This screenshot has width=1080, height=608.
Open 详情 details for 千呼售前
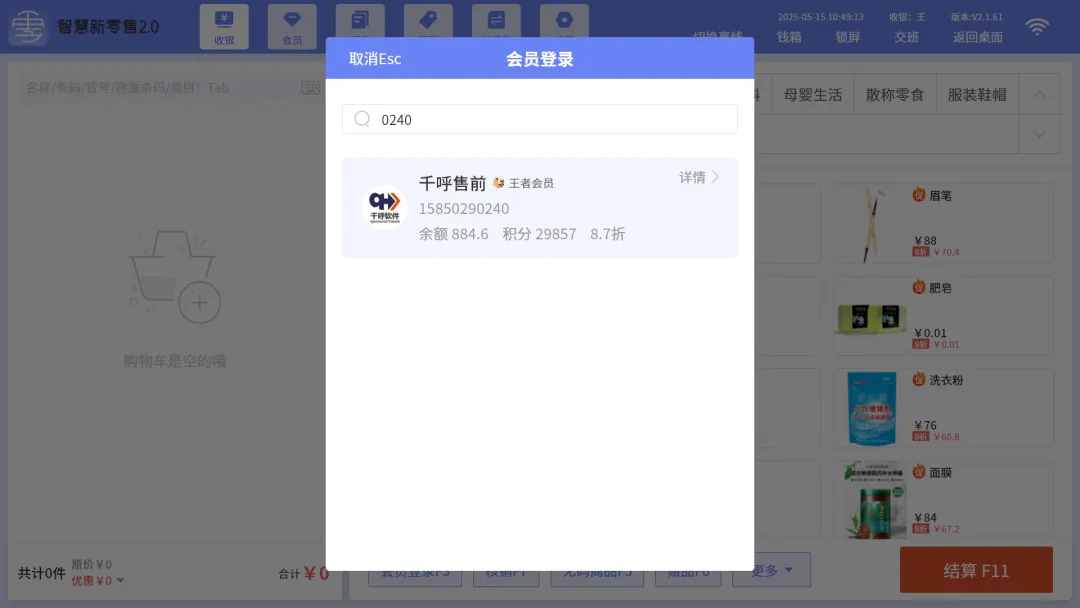699,177
